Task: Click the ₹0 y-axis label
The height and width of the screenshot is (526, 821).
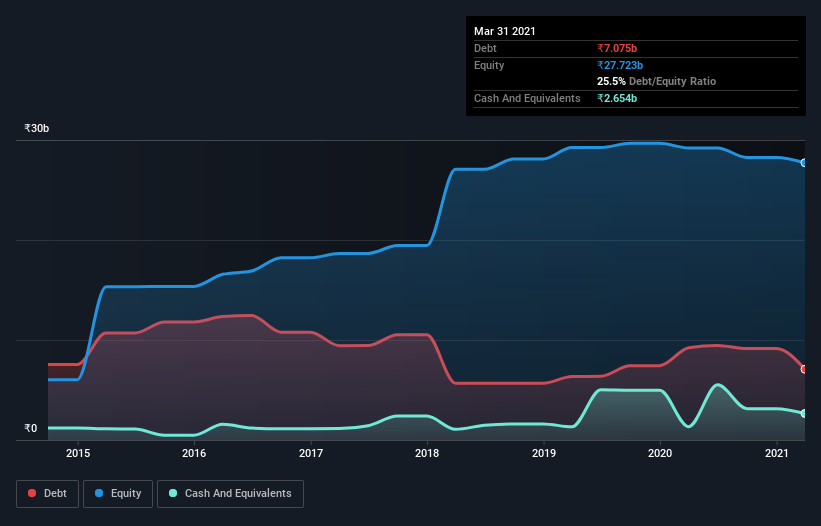Action: 31,428
